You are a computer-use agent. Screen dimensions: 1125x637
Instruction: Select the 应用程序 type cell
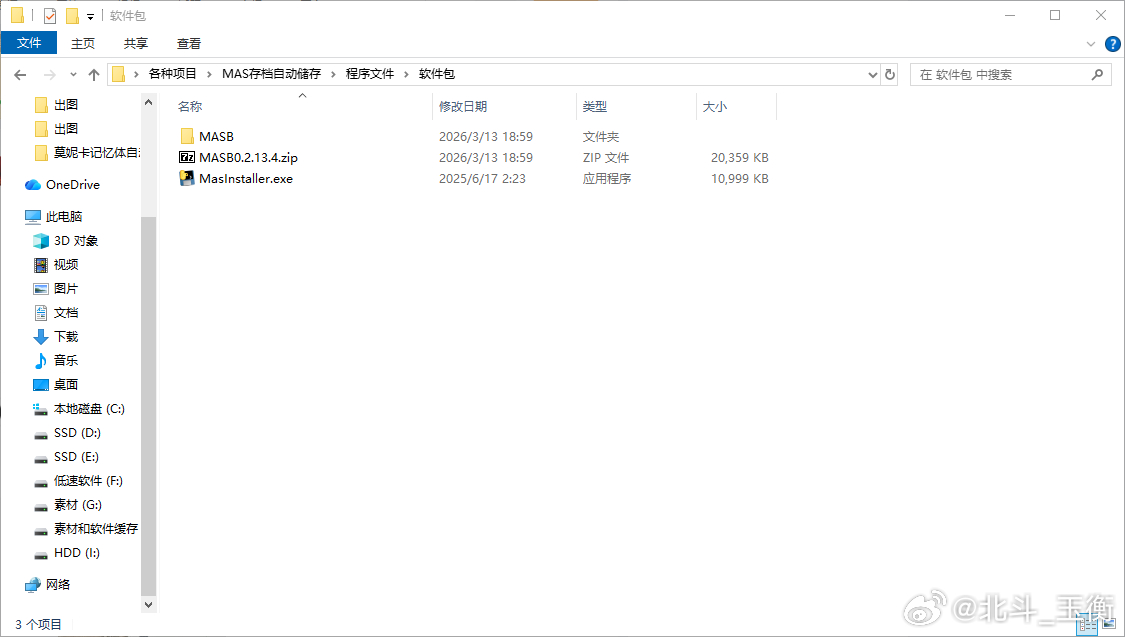click(x=607, y=179)
